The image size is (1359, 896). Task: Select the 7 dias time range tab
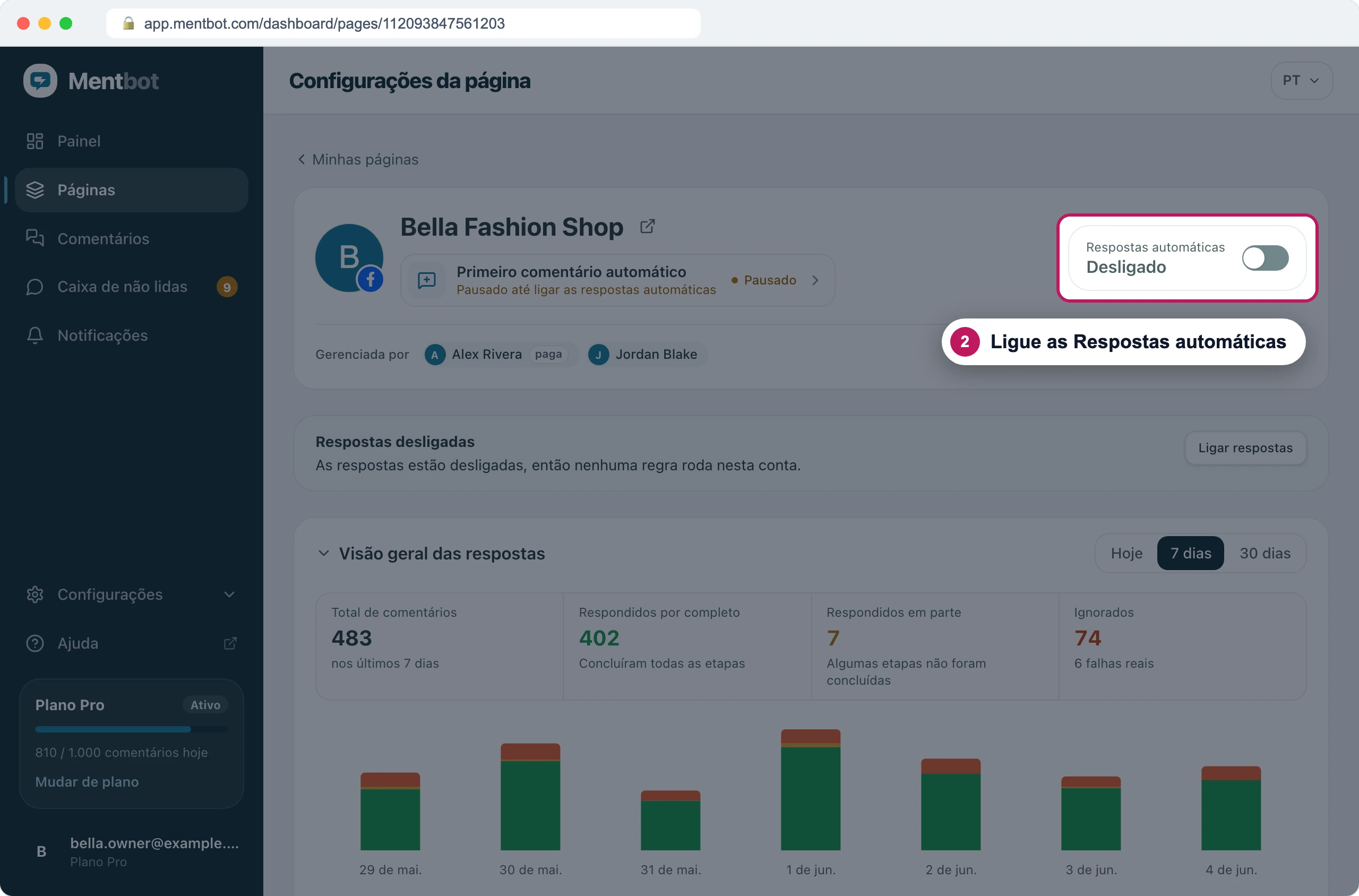(1190, 553)
